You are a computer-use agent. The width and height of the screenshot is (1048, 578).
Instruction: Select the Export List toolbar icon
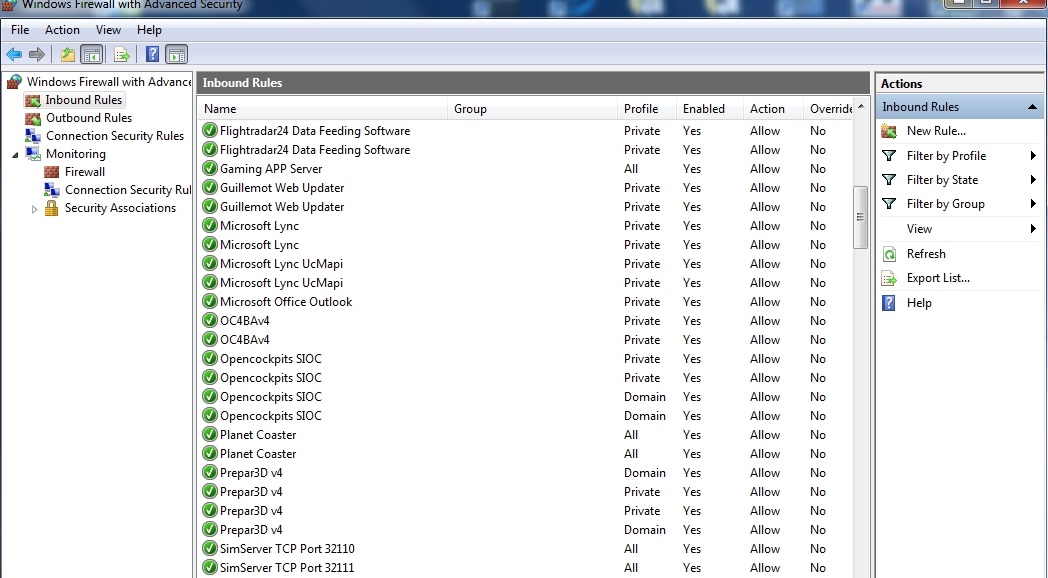point(119,54)
